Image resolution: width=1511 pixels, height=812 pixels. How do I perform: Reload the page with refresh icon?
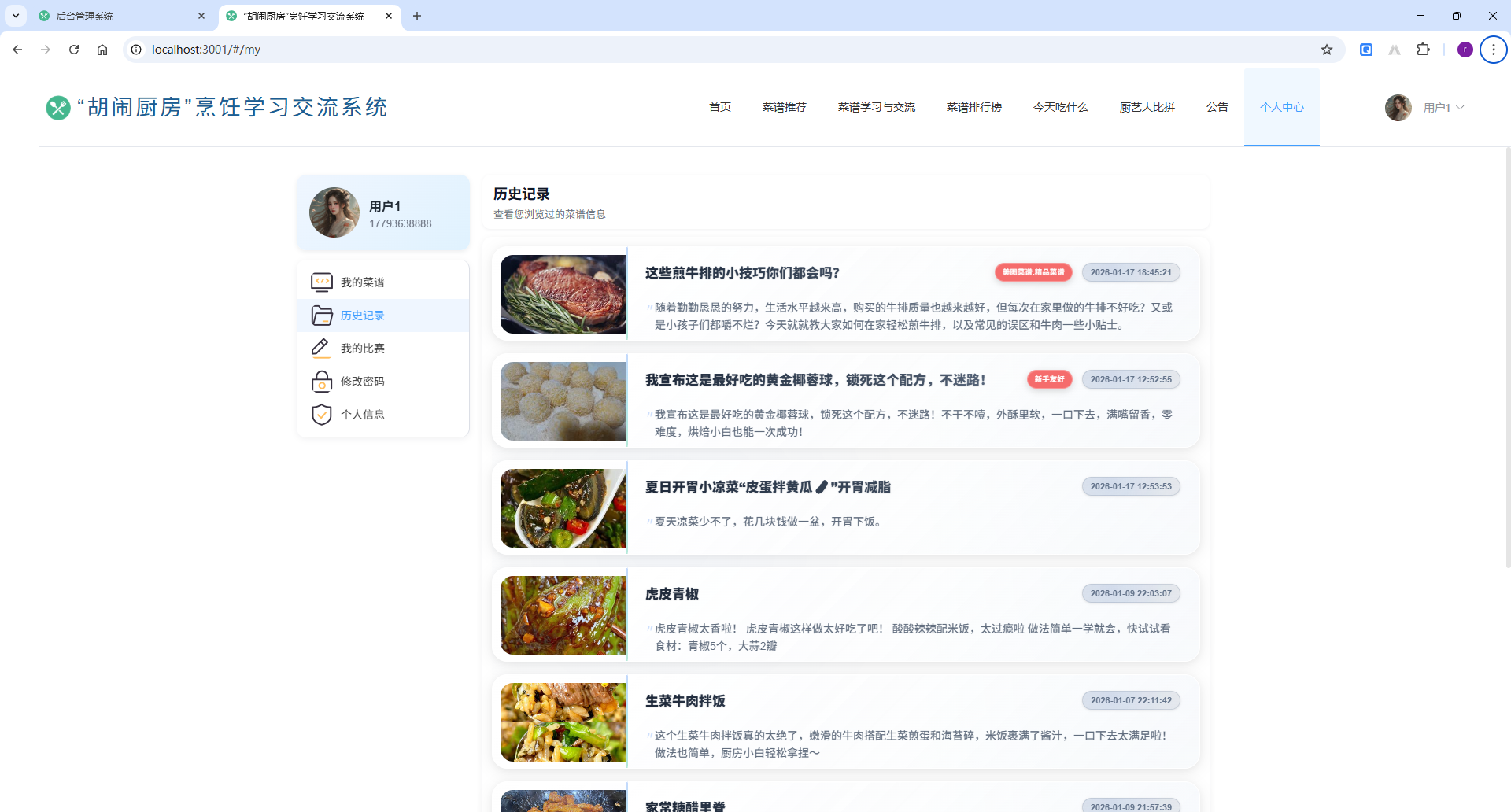tap(74, 50)
